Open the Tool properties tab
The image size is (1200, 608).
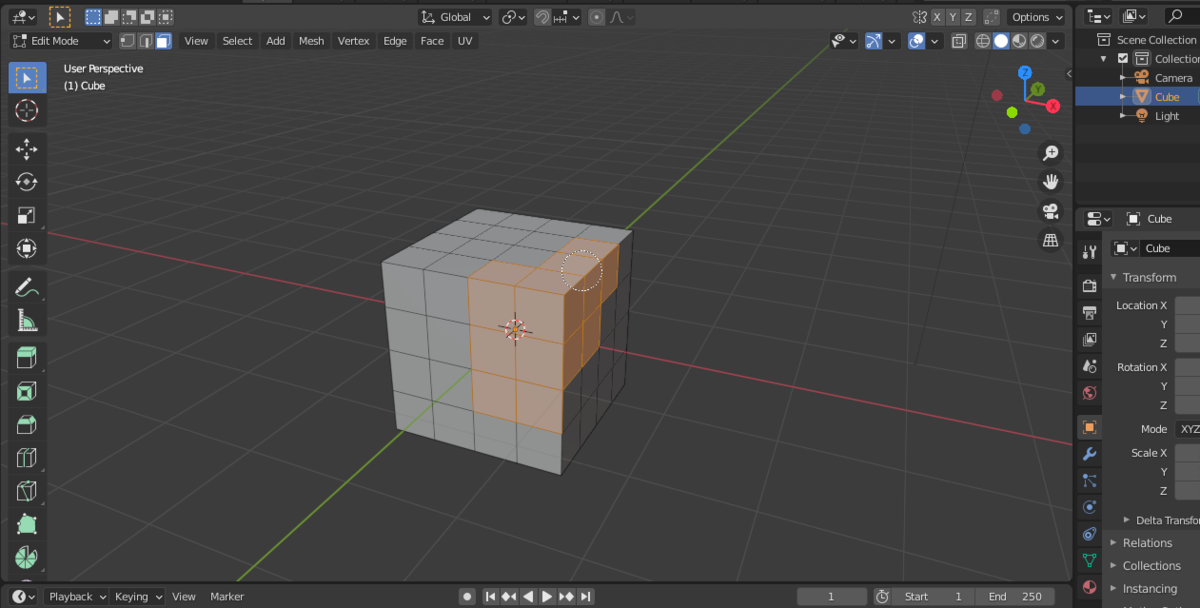click(x=1089, y=252)
